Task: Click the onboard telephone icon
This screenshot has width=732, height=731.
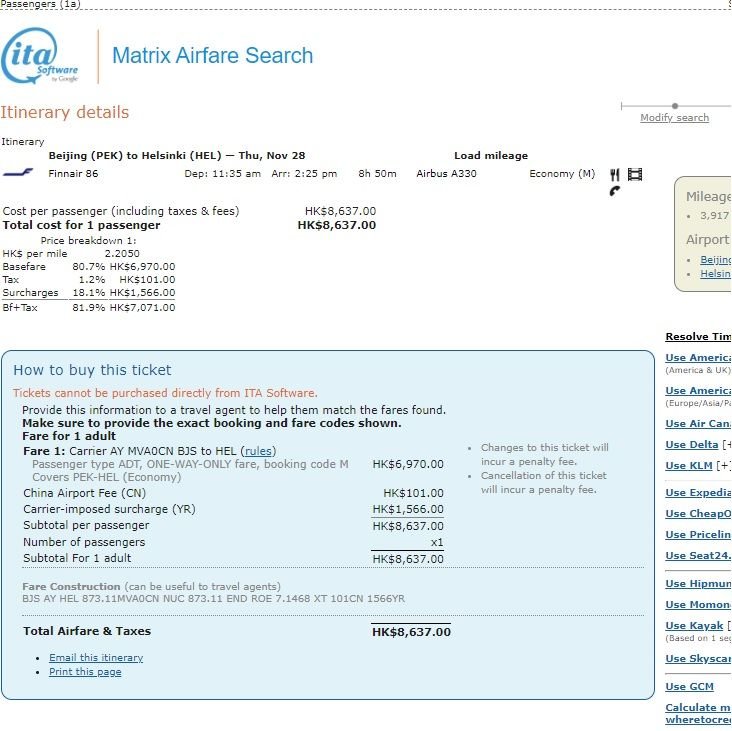Action: [614, 191]
